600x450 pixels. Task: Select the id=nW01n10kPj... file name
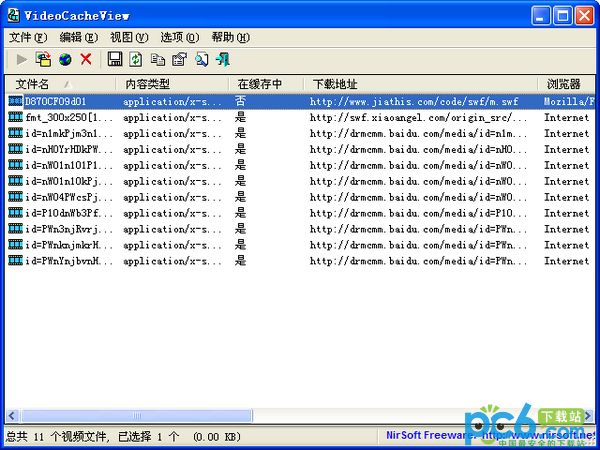click(x=69, y=181)
